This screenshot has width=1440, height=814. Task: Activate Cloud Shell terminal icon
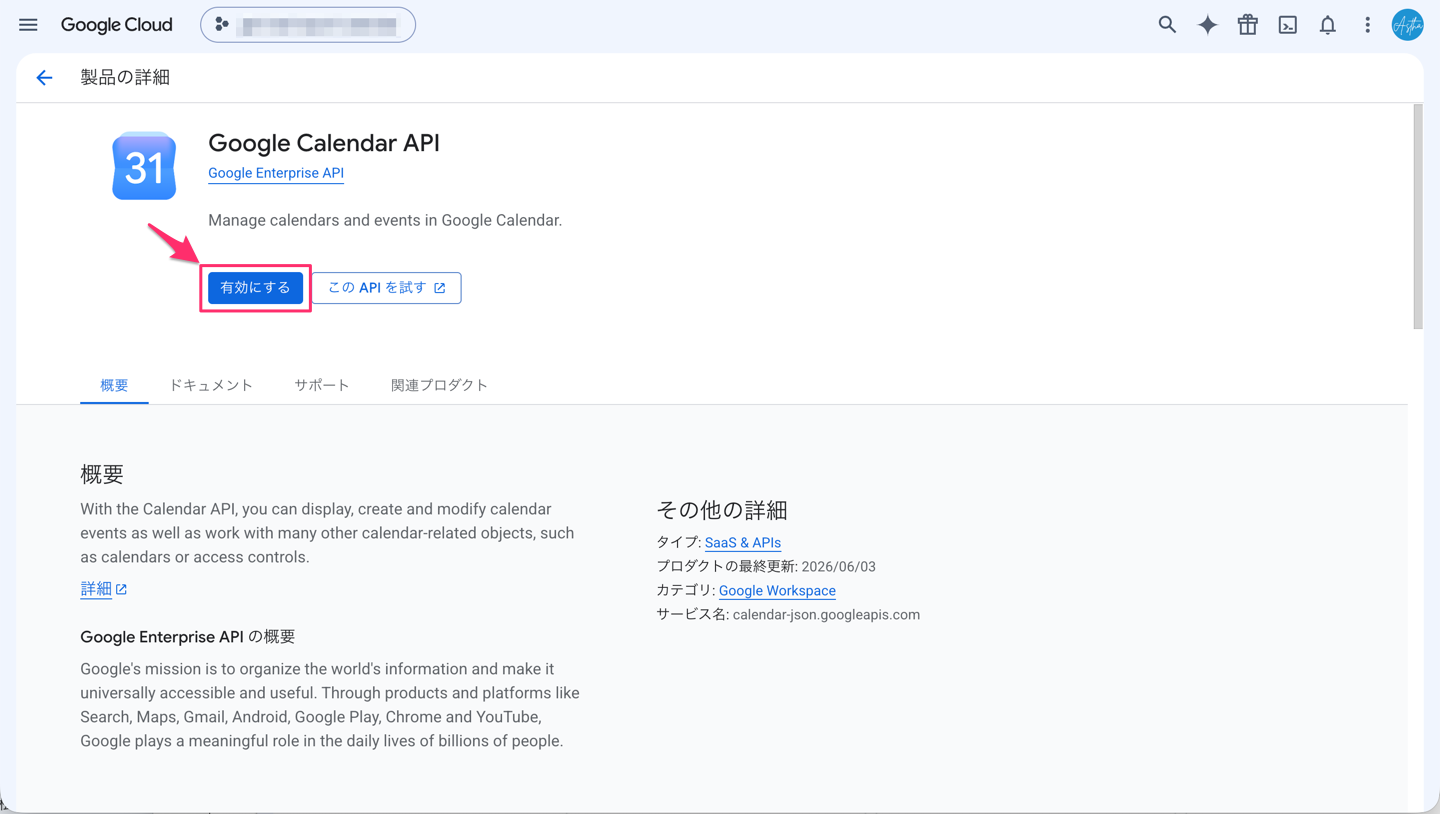1288,25
